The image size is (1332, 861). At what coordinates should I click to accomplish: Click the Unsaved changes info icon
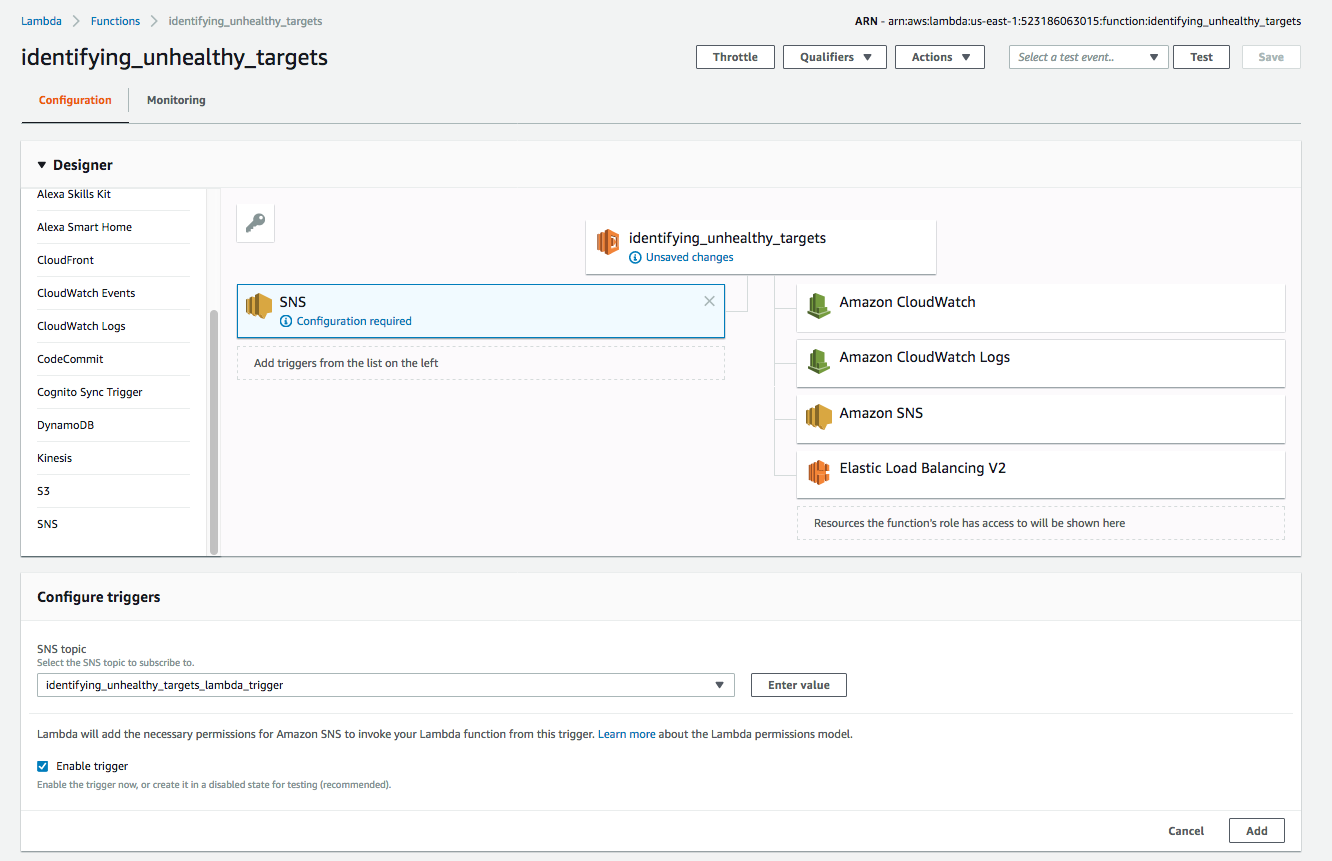coord(635,257)
